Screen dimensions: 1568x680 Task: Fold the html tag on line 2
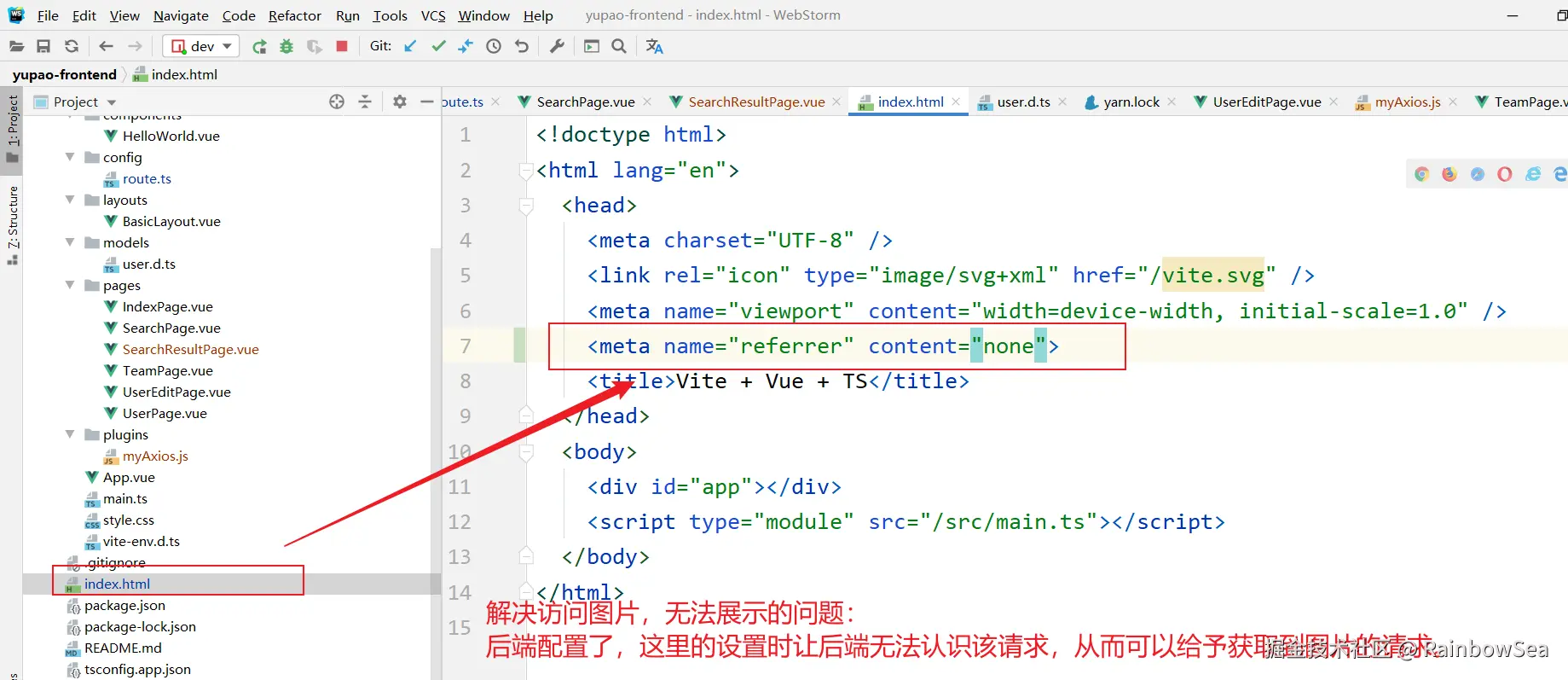(x=526, y=170)
